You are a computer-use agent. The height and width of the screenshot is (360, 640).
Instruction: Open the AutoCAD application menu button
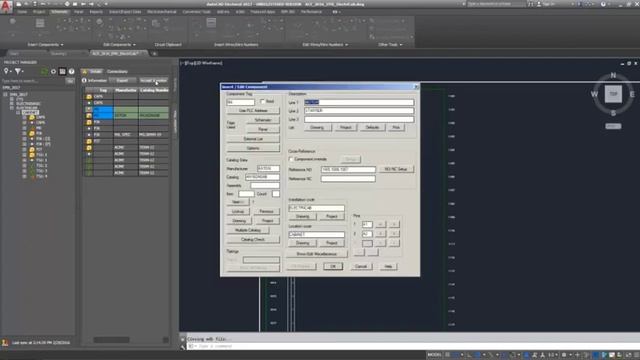coord(6,7)
